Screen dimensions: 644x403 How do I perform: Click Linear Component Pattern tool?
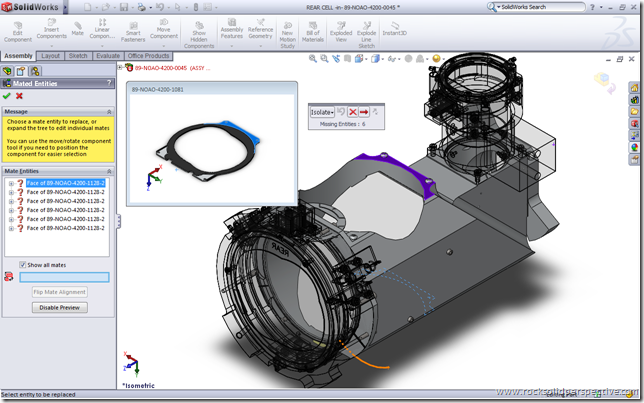click(x=102, y=29)
